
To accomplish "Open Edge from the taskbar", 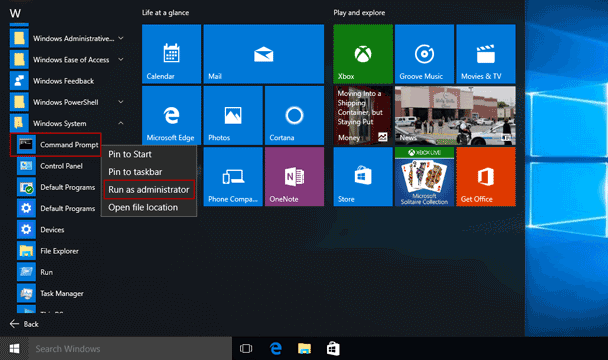I will pyautogui.click(x=276, y=349).
